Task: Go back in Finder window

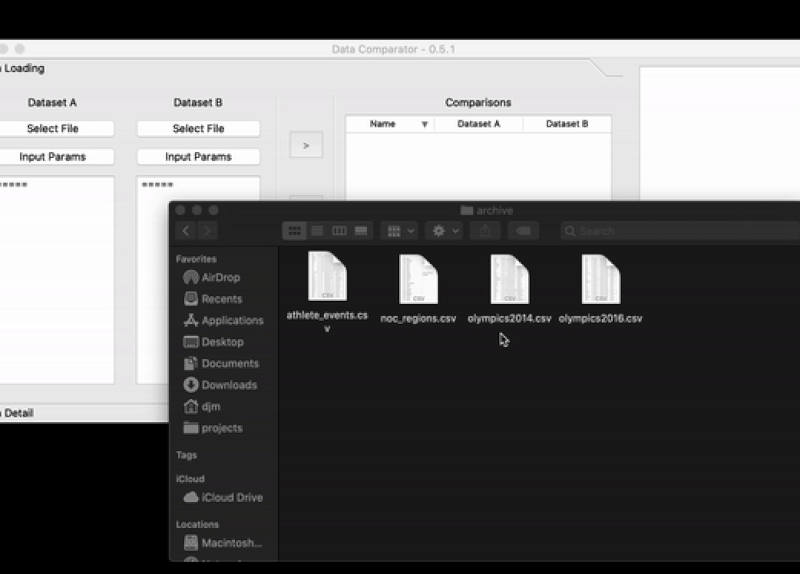Action: 186,231
